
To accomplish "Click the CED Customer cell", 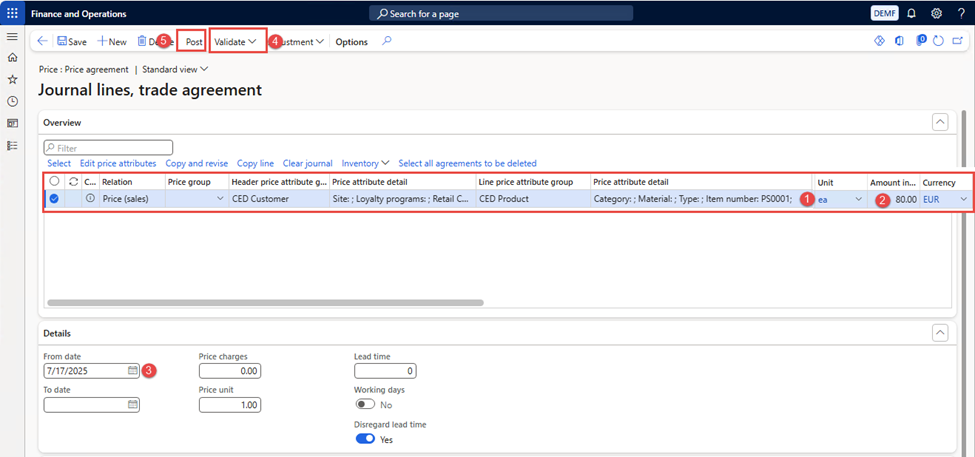I will [x=278, y=199].
